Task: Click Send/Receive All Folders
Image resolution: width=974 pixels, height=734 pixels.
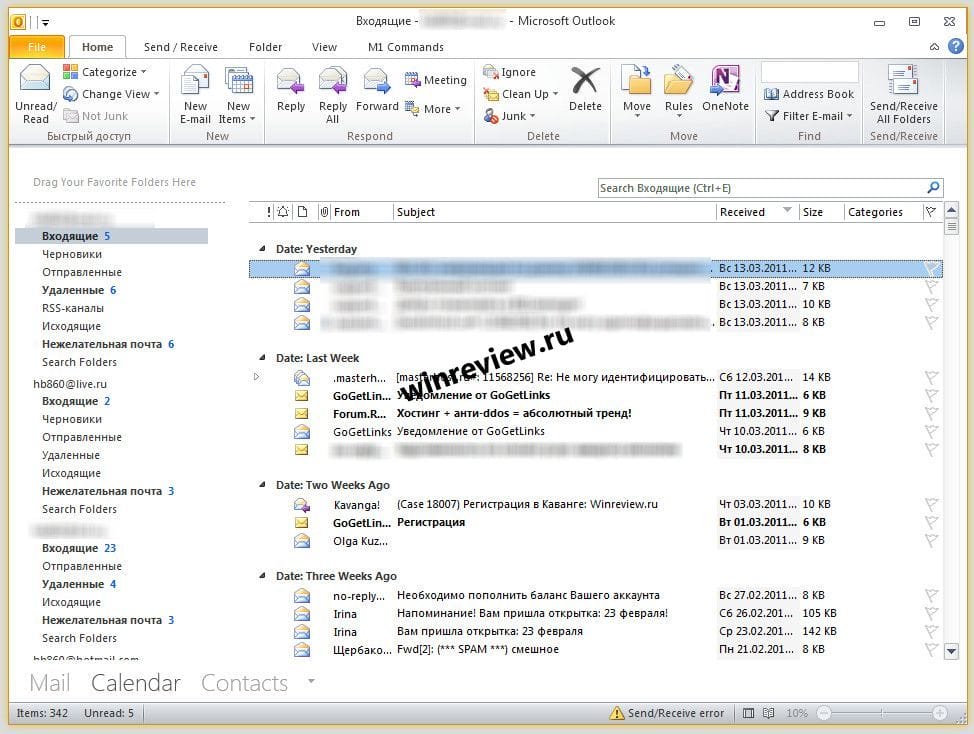Action: (x=903, y=94)
